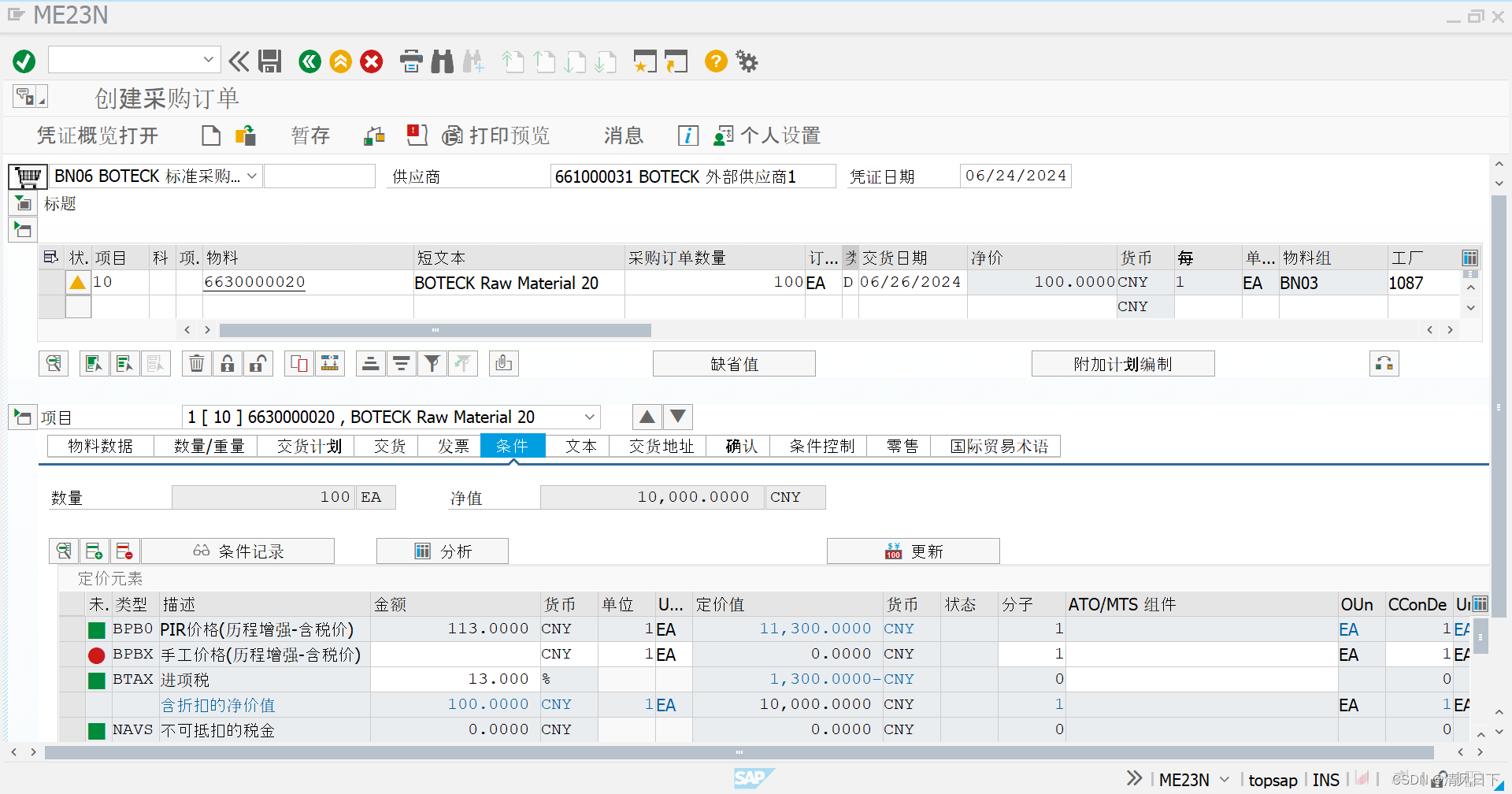
Task: Click the item detail magnifier icon
Action: [54, 363]
